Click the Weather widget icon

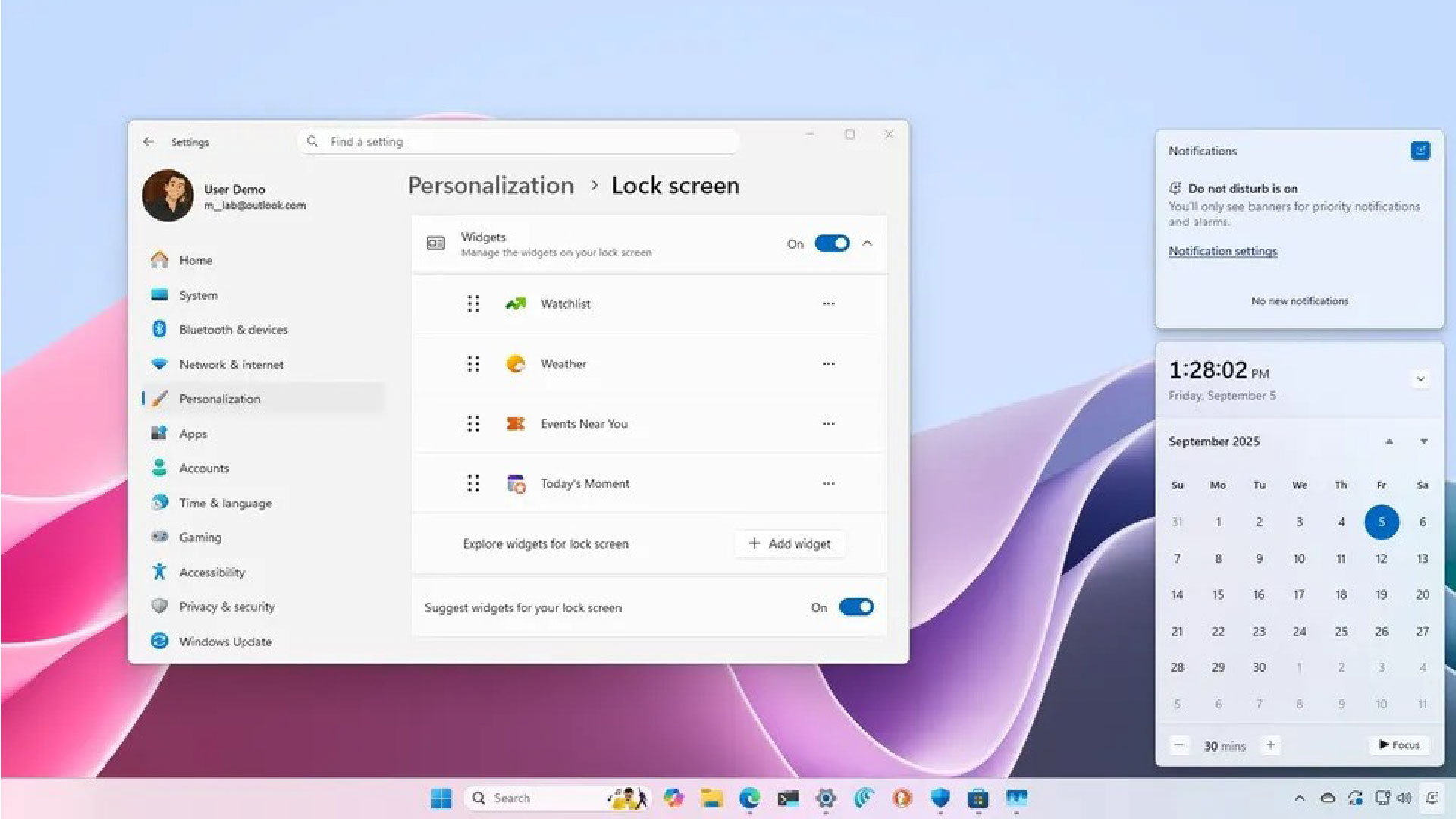[x=516, y=364]
